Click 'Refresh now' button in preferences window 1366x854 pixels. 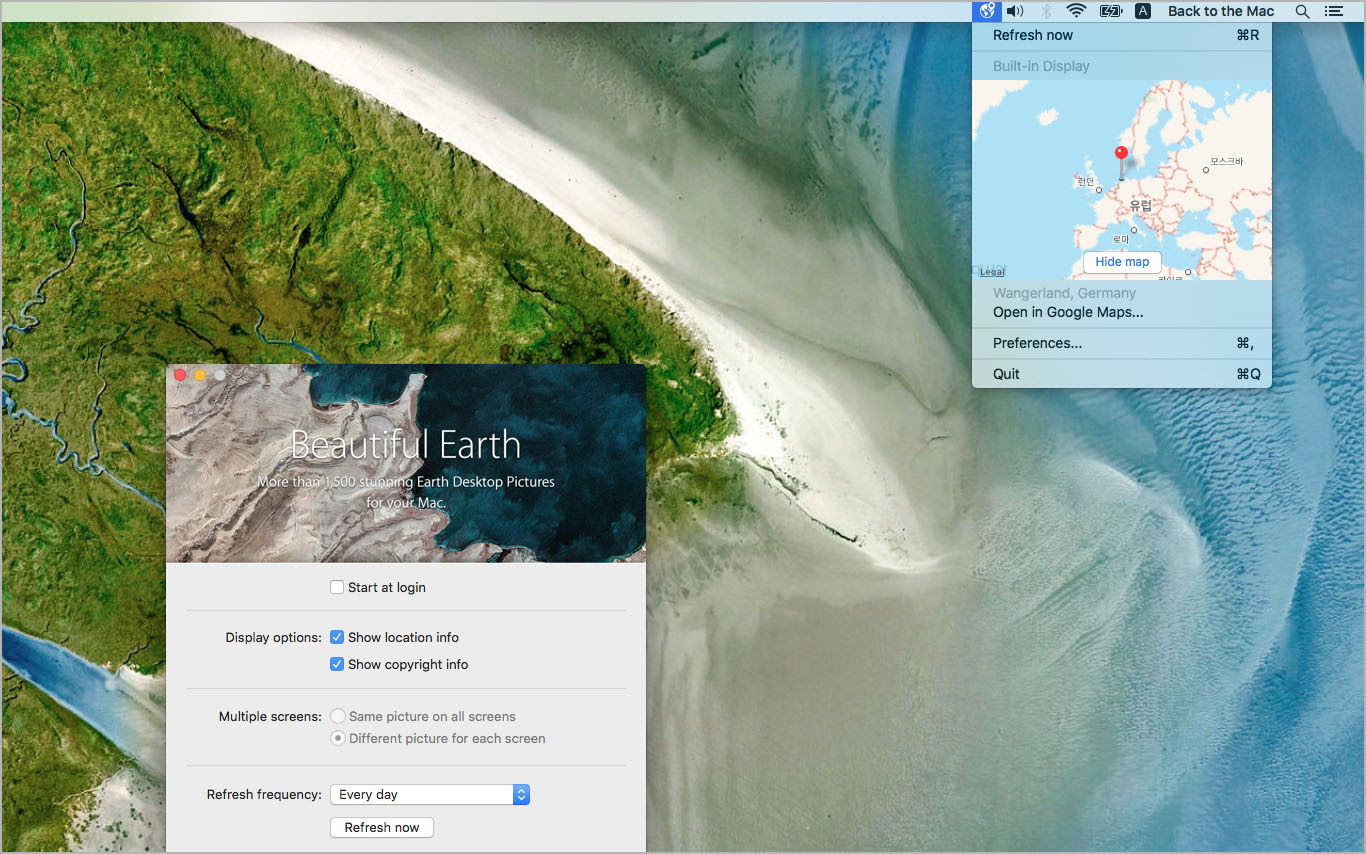382,827
